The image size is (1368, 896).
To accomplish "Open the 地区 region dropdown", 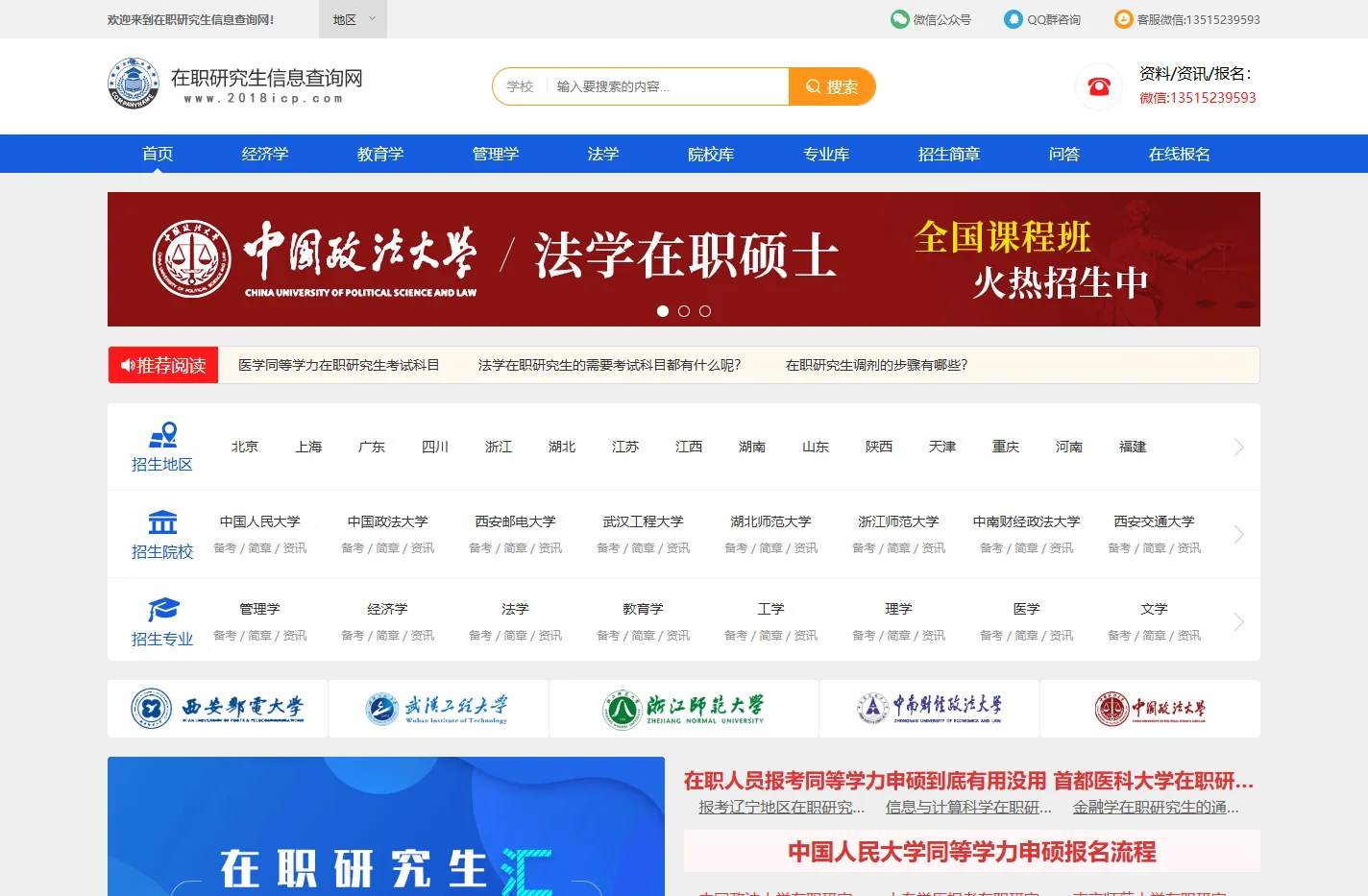I will point(353,19).
